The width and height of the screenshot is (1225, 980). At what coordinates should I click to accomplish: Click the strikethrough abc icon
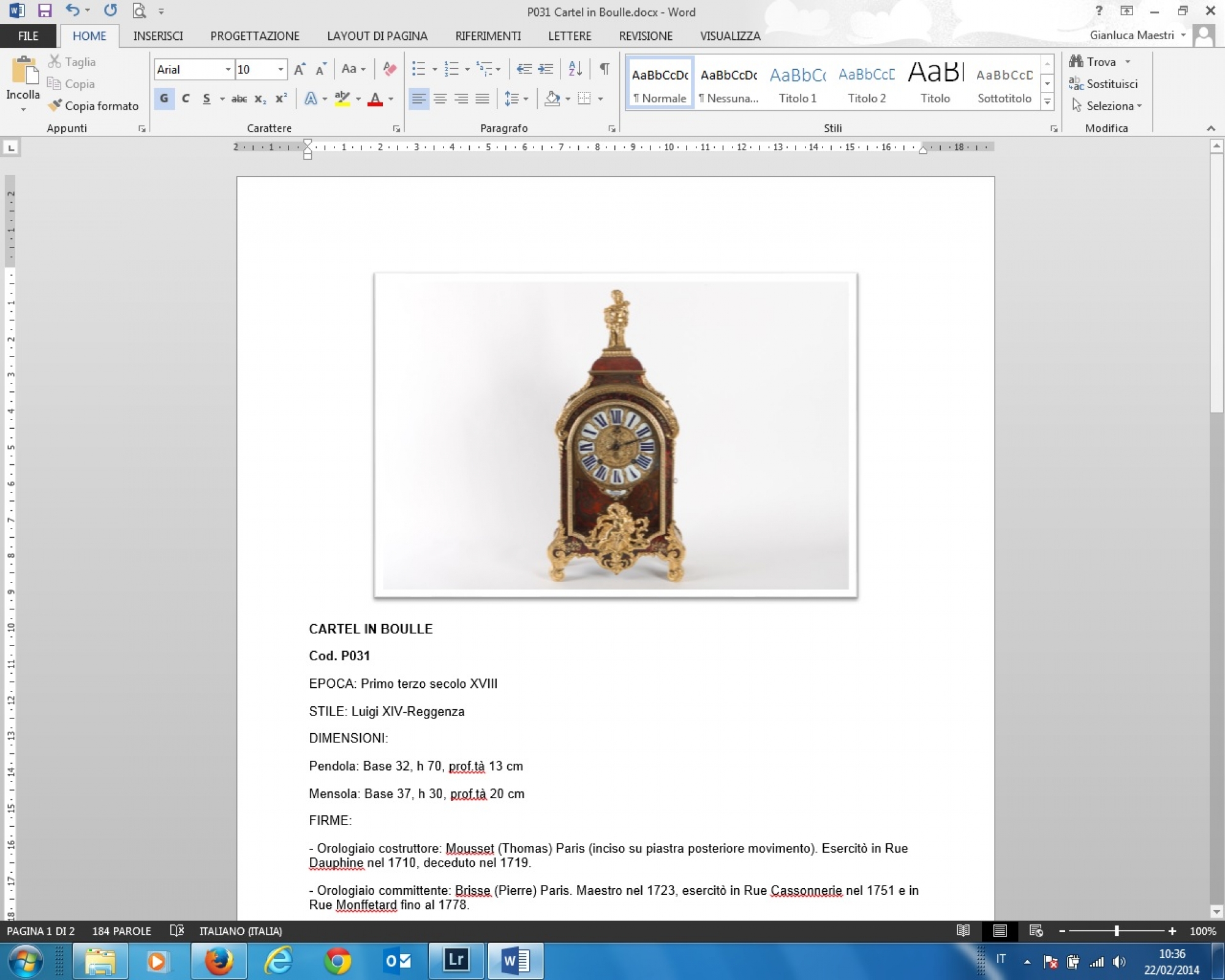click(x=239, y=99)
